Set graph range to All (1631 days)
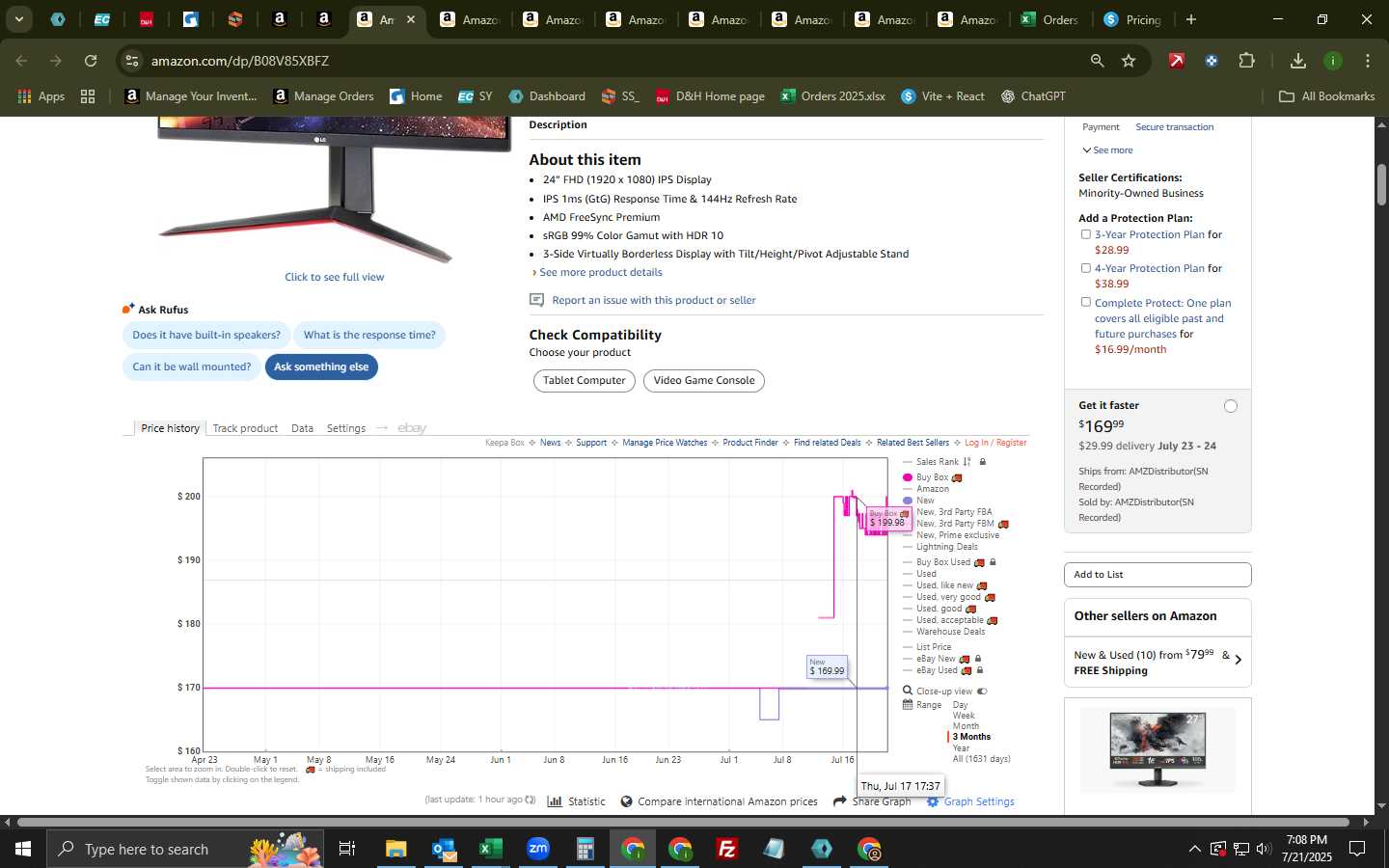 point(981,759)
